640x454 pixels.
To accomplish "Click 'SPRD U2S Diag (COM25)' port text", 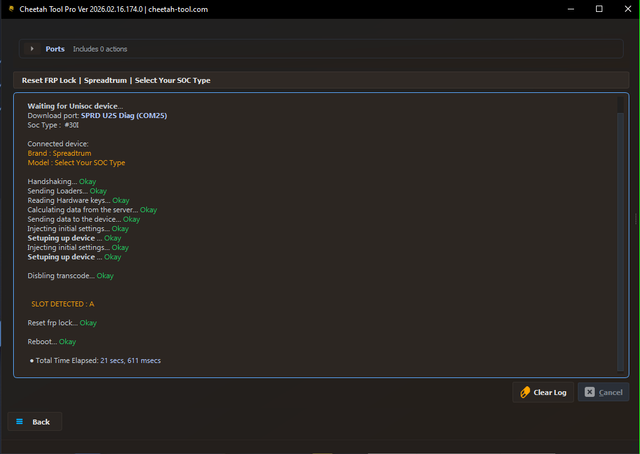I will pos(124,116).
